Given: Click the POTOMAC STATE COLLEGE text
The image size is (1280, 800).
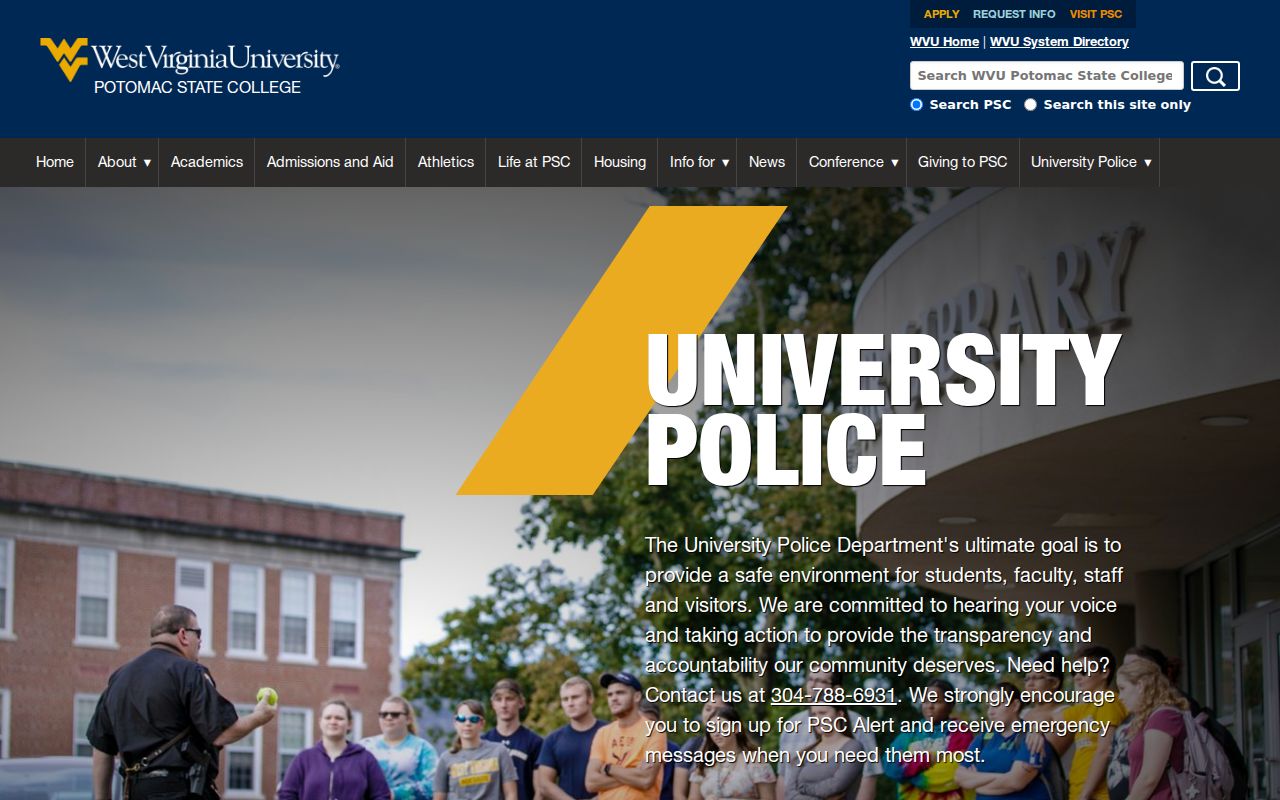Looking at the screenshot, I should coord(197,88).
